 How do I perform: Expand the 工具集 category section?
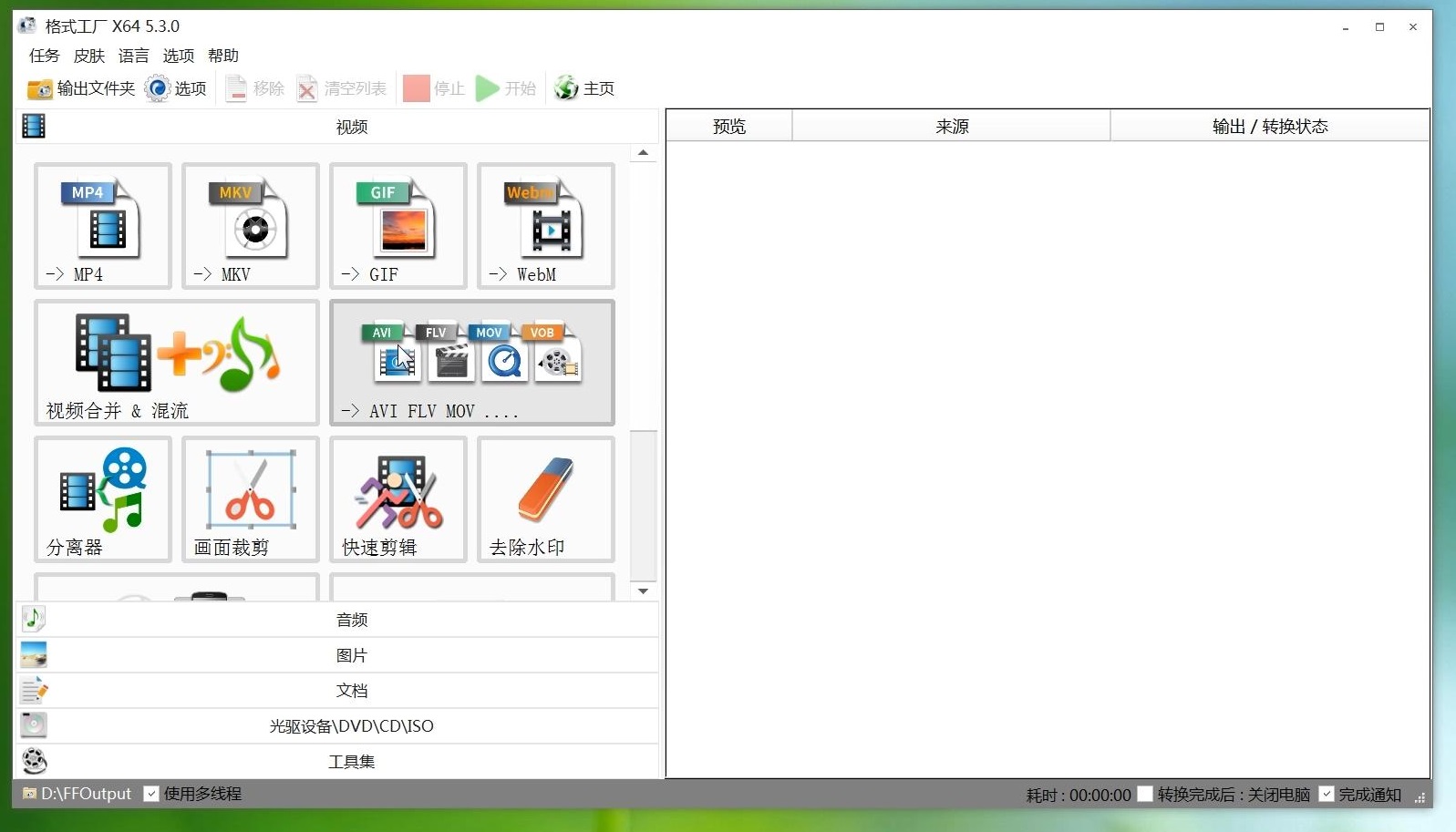tap(337, 762)
